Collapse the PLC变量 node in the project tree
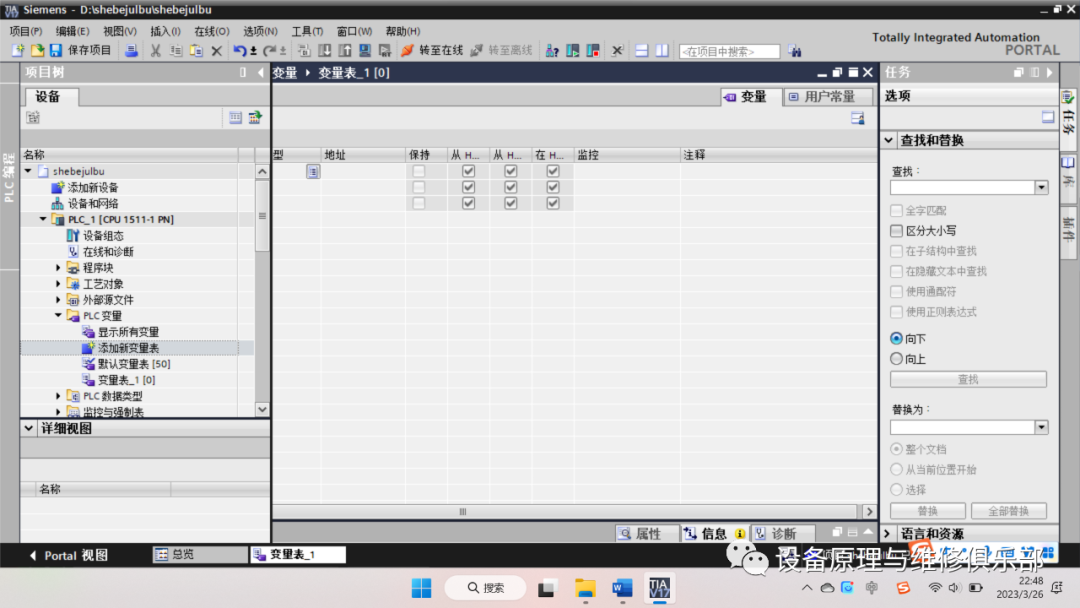Screen dimensions: 1080x608 [x=57, y=315]
